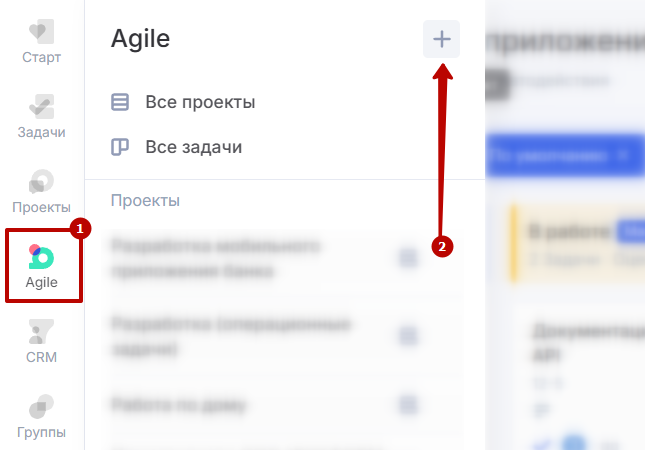Toggle square icon beside Разработка (операционные задачи)

click(x=408, y=336)
